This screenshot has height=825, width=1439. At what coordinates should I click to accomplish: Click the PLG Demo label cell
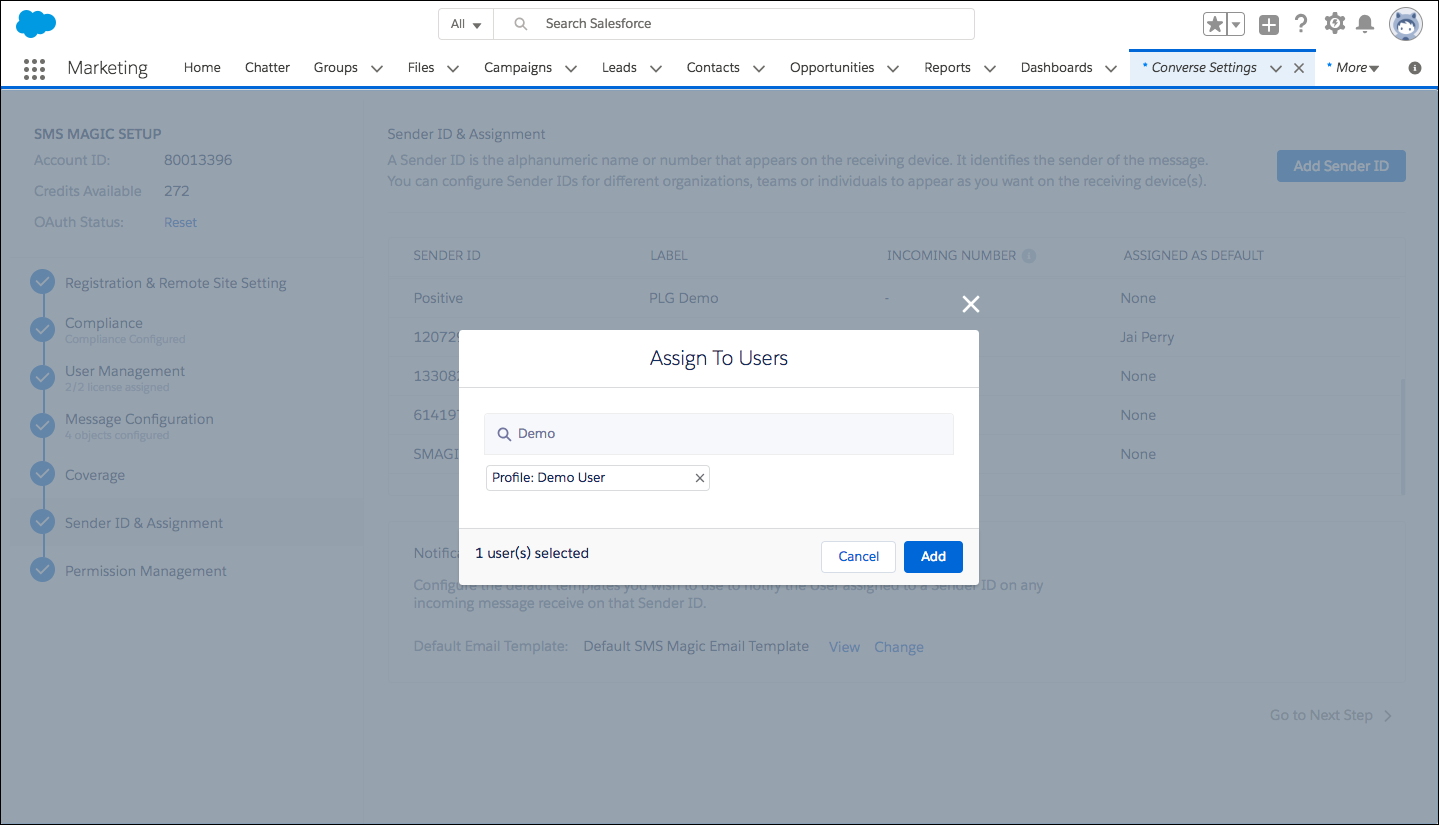[684, 298]
